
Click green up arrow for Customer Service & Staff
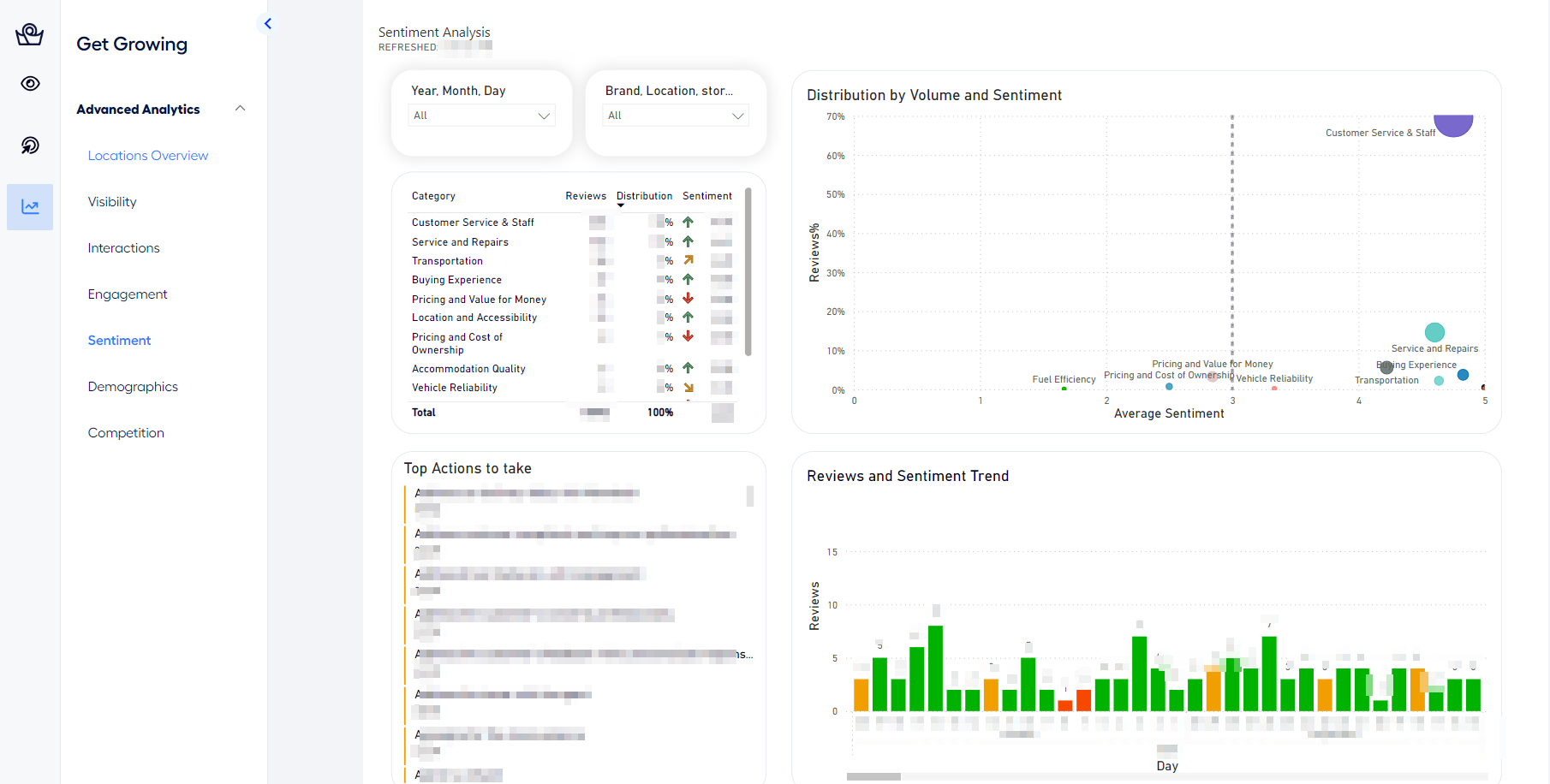coord(688,223)
